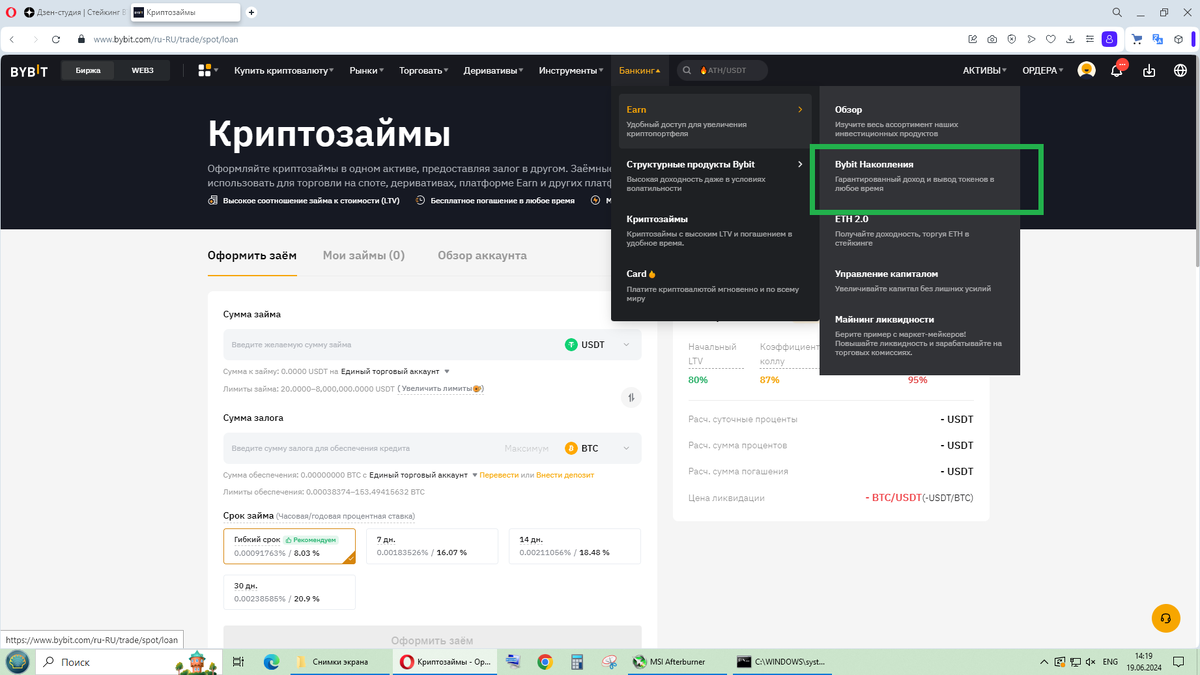Open the translate extension icon

point(1158,39)
